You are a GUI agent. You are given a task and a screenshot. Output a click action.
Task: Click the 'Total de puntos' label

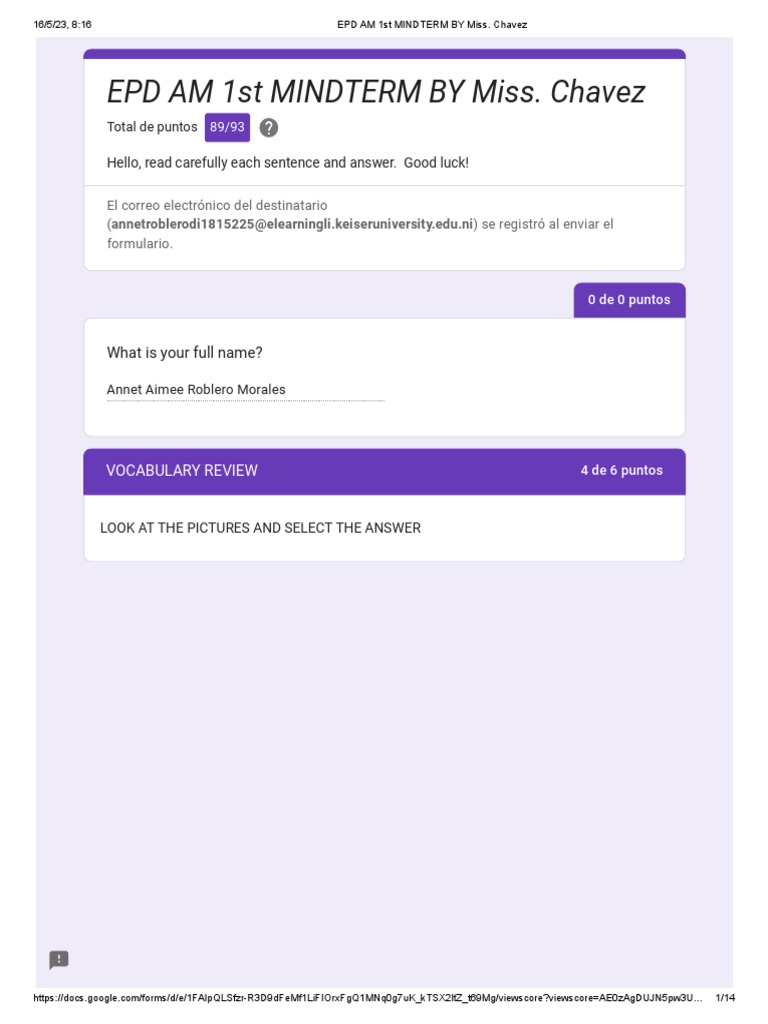click(x=152, y=127)
